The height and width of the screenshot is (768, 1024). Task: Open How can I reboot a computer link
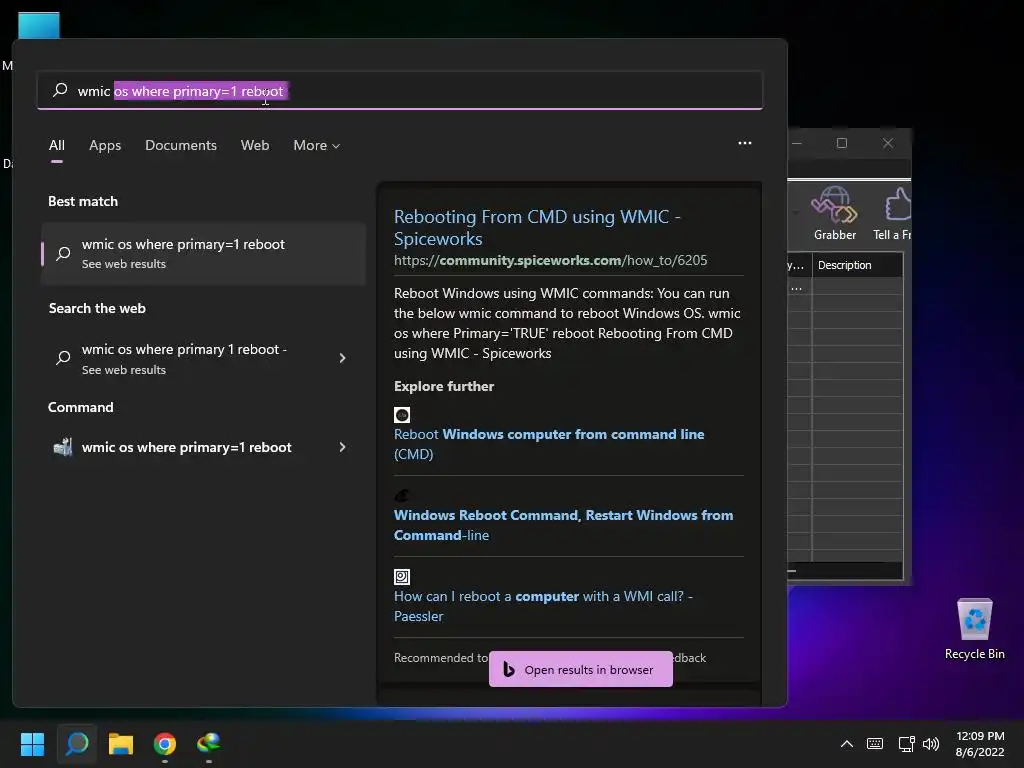click(543, 605)
